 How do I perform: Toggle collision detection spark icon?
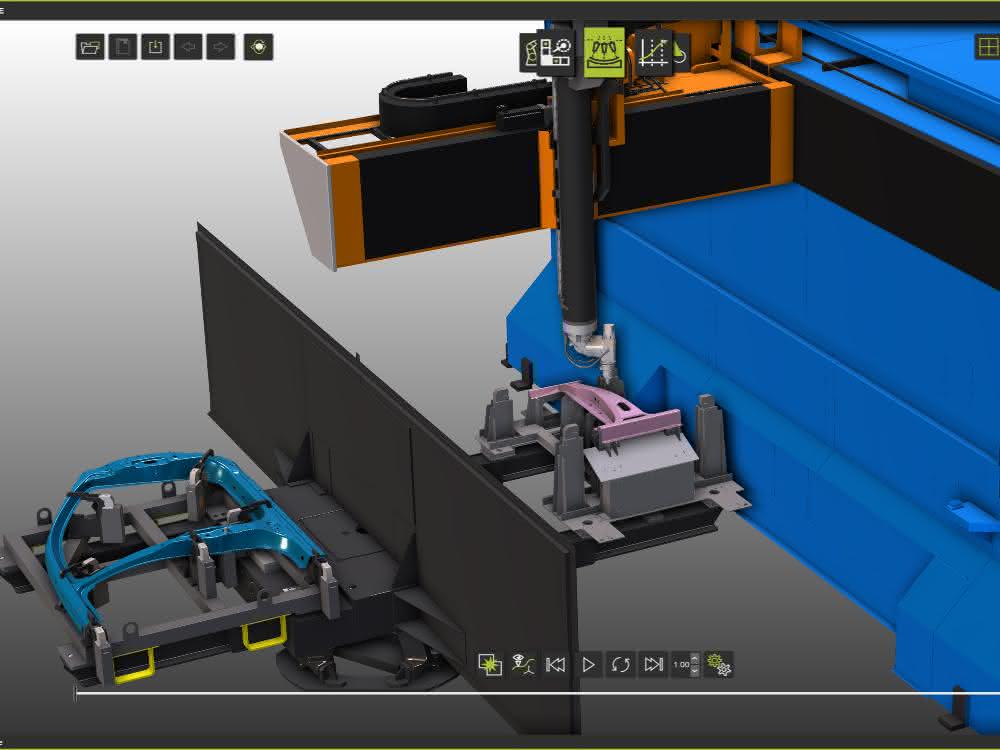point(490,665)
